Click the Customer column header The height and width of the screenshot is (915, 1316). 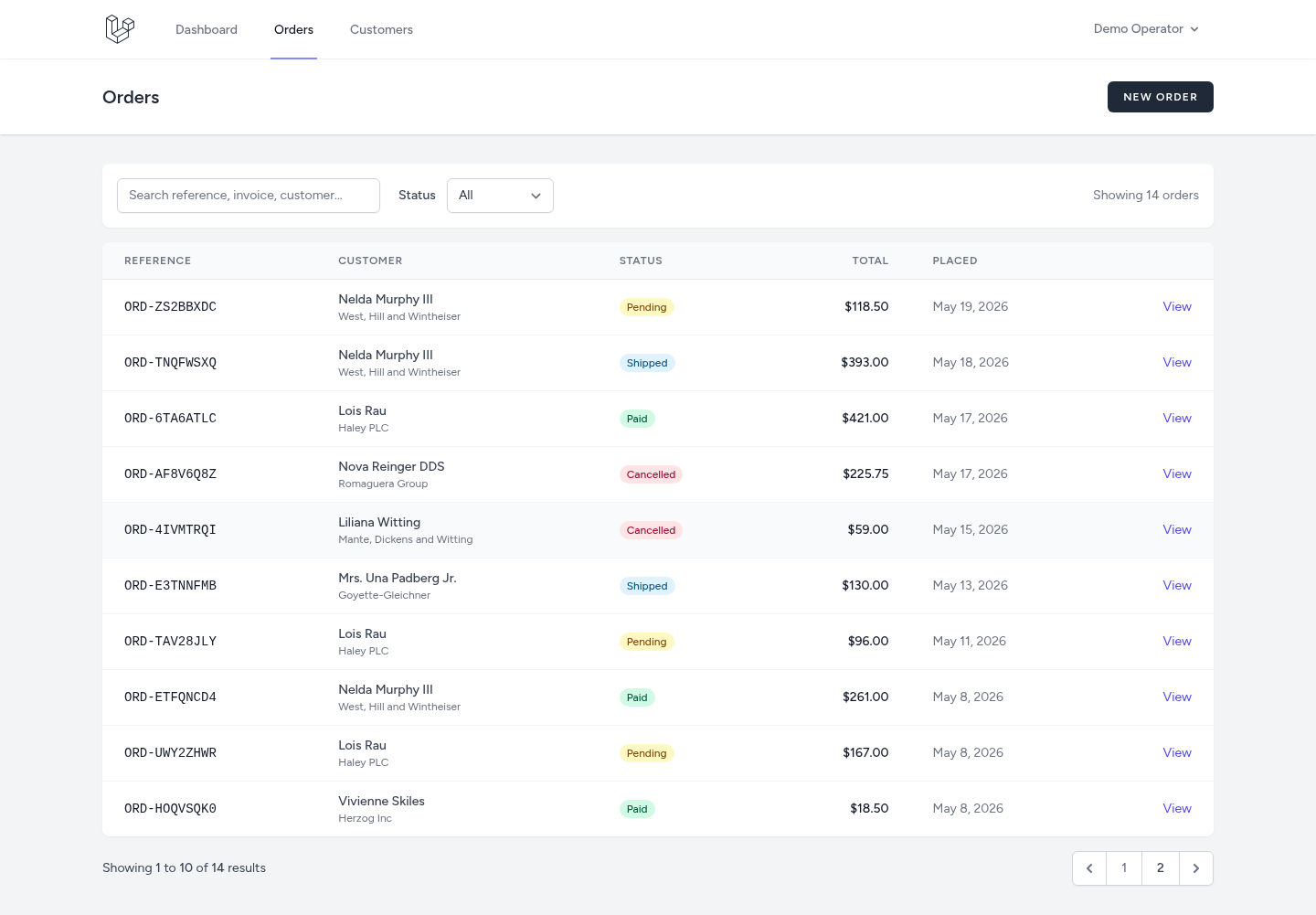click(370, 261)
